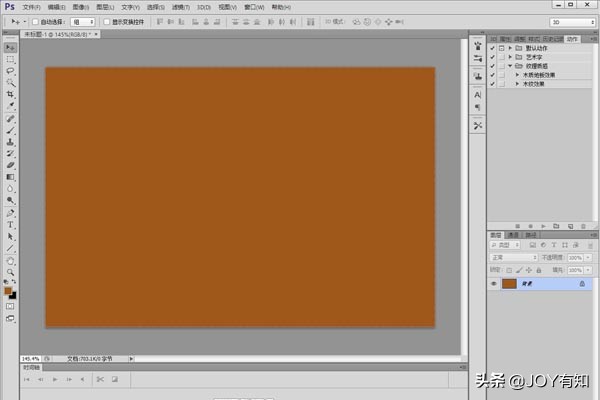
Task: Toggle lock transparent pixels in Layers
Action: click(x=509, y=270)
